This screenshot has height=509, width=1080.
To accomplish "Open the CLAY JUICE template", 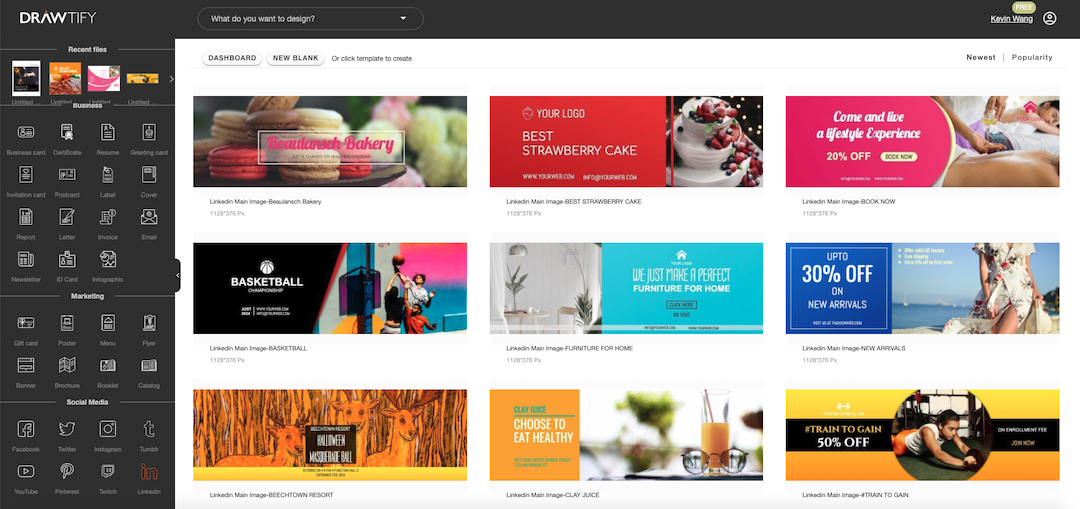I will pos(626,435).
